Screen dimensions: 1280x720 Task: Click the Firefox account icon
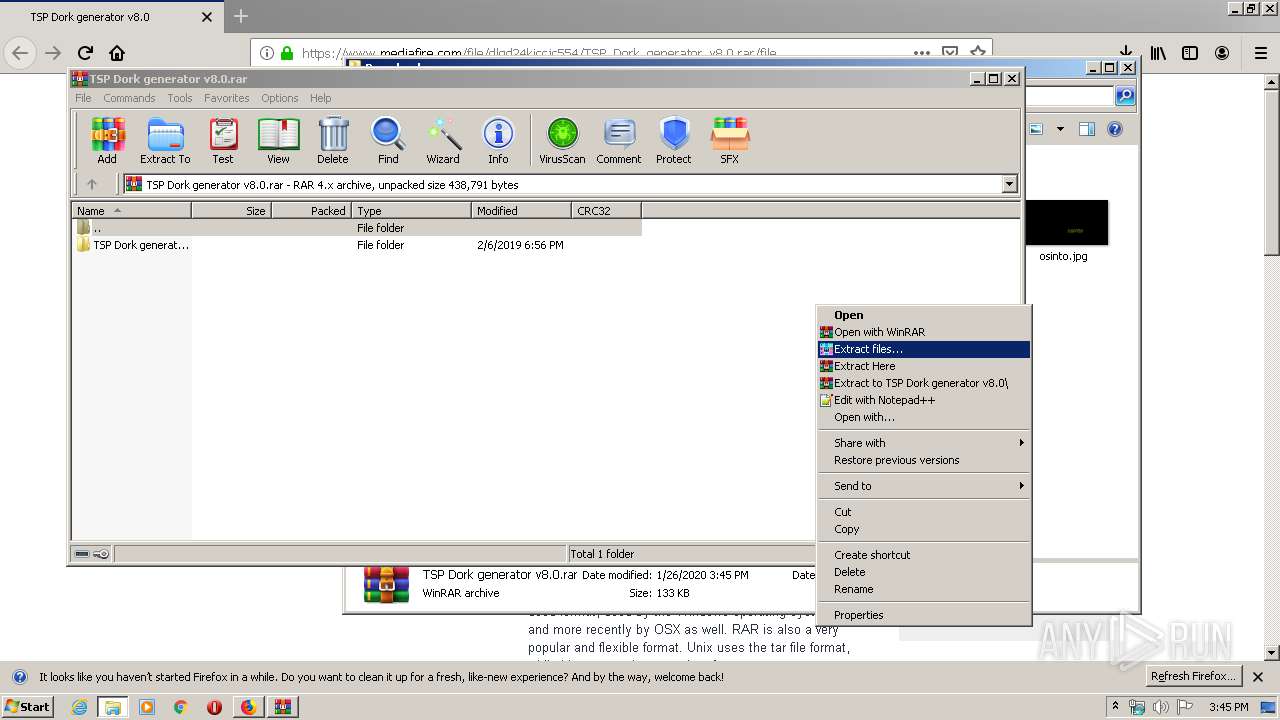(x=1222, y=53)
